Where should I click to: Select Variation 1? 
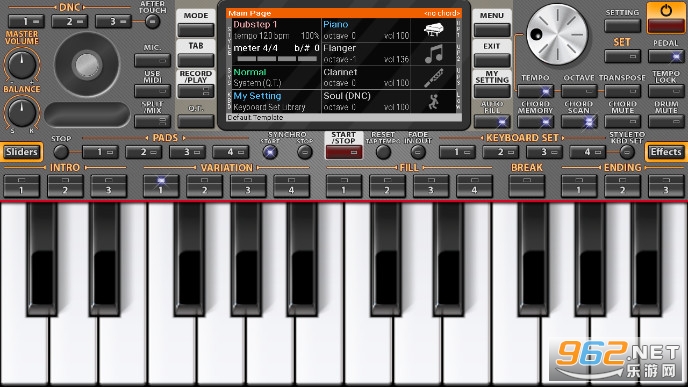161,186
